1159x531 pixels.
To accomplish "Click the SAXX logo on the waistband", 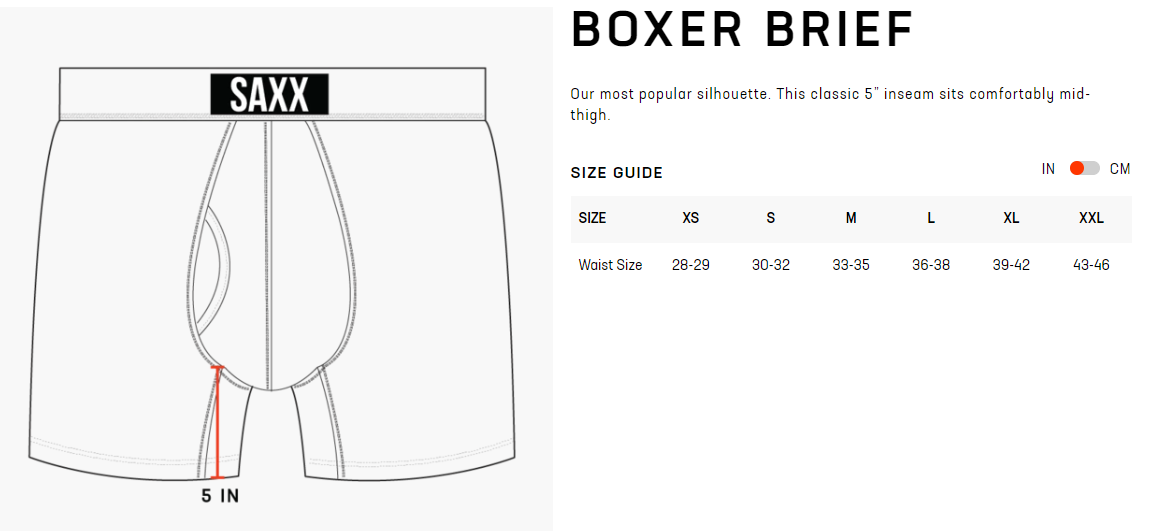I will pyautogui.click(x=269, y=94).
